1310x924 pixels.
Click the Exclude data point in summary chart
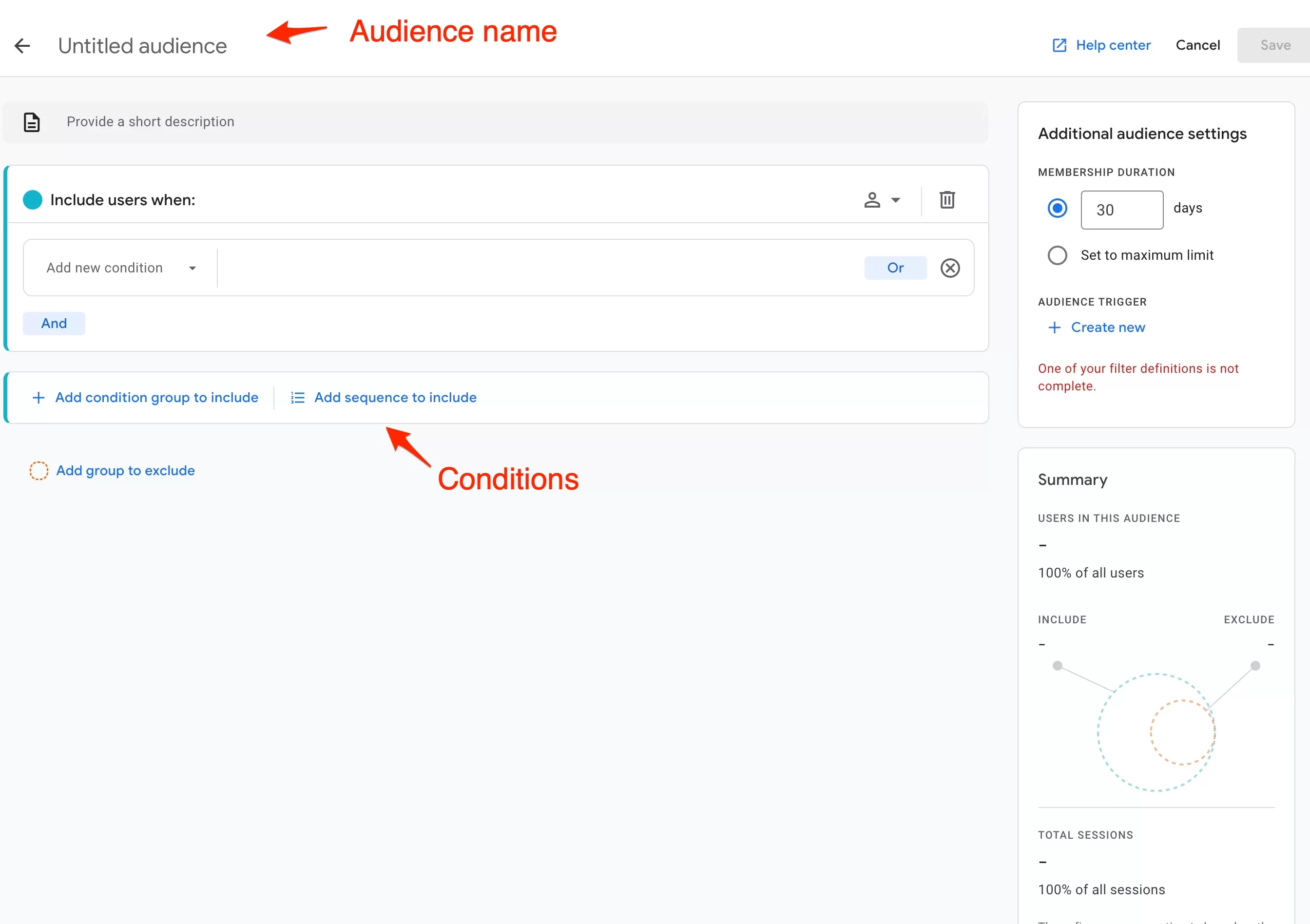1255,666
